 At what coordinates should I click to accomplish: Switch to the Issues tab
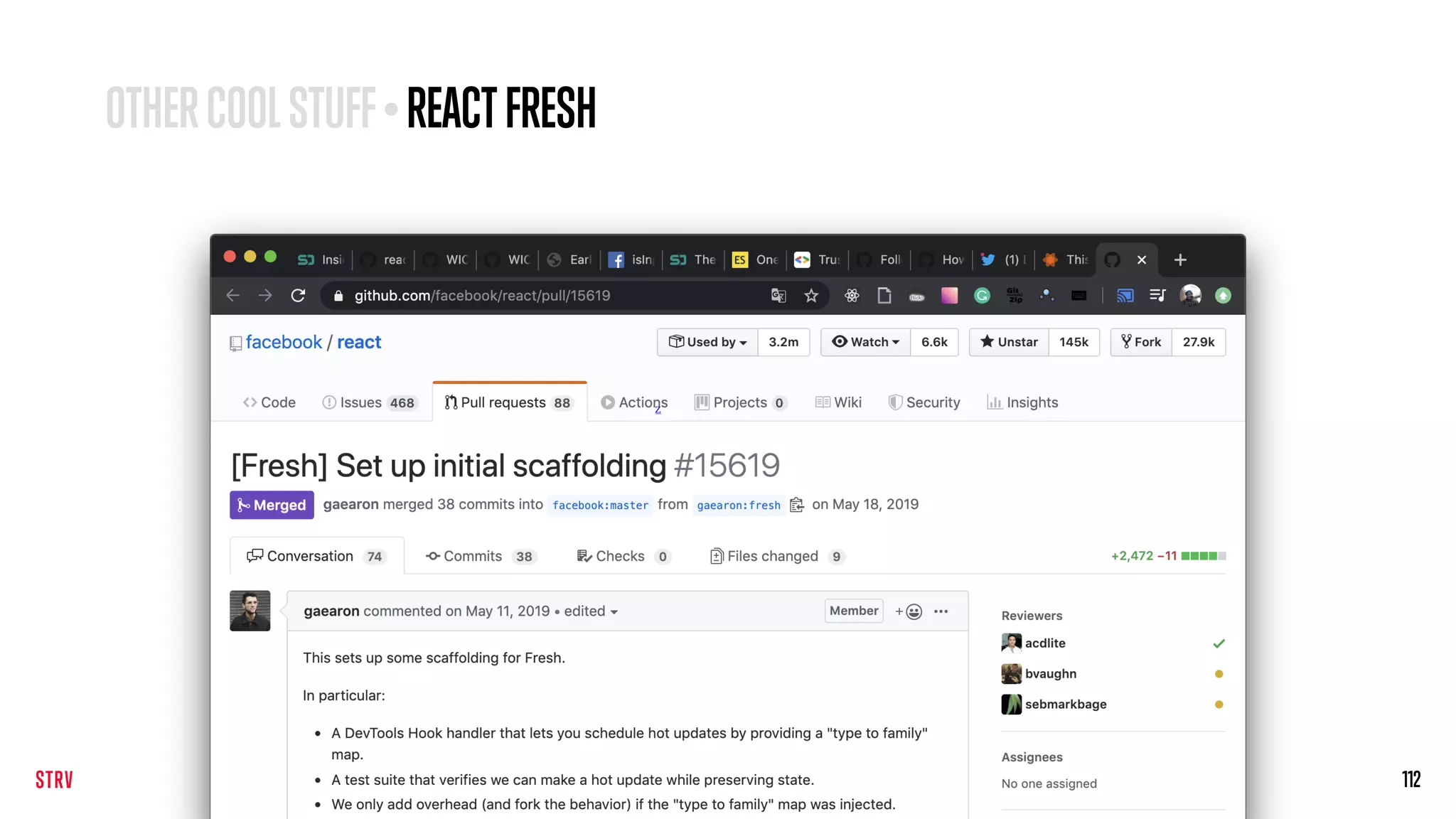coord(369,402)
